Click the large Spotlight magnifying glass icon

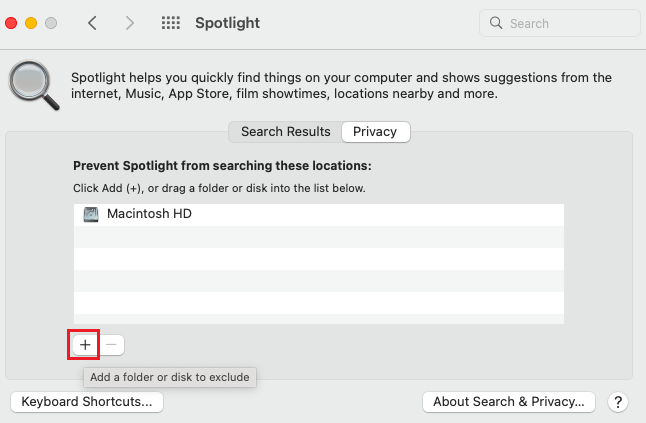(34, 85)
